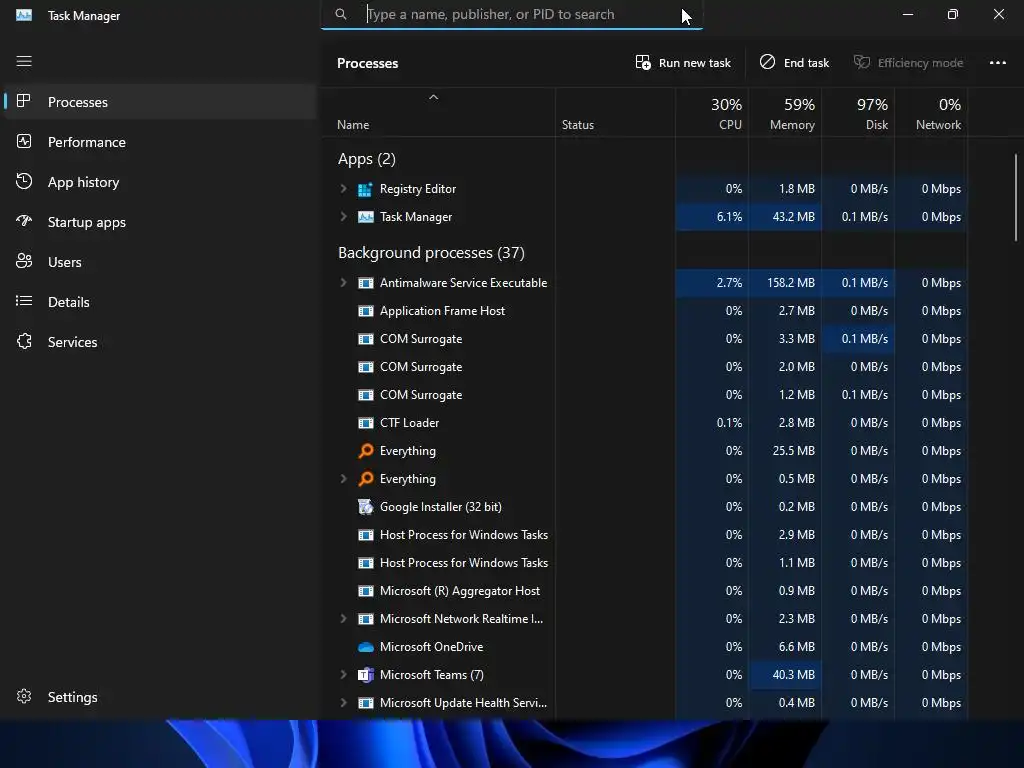
Task: Open the App history page
Action: pyautogui.click(x=160, y=182)
